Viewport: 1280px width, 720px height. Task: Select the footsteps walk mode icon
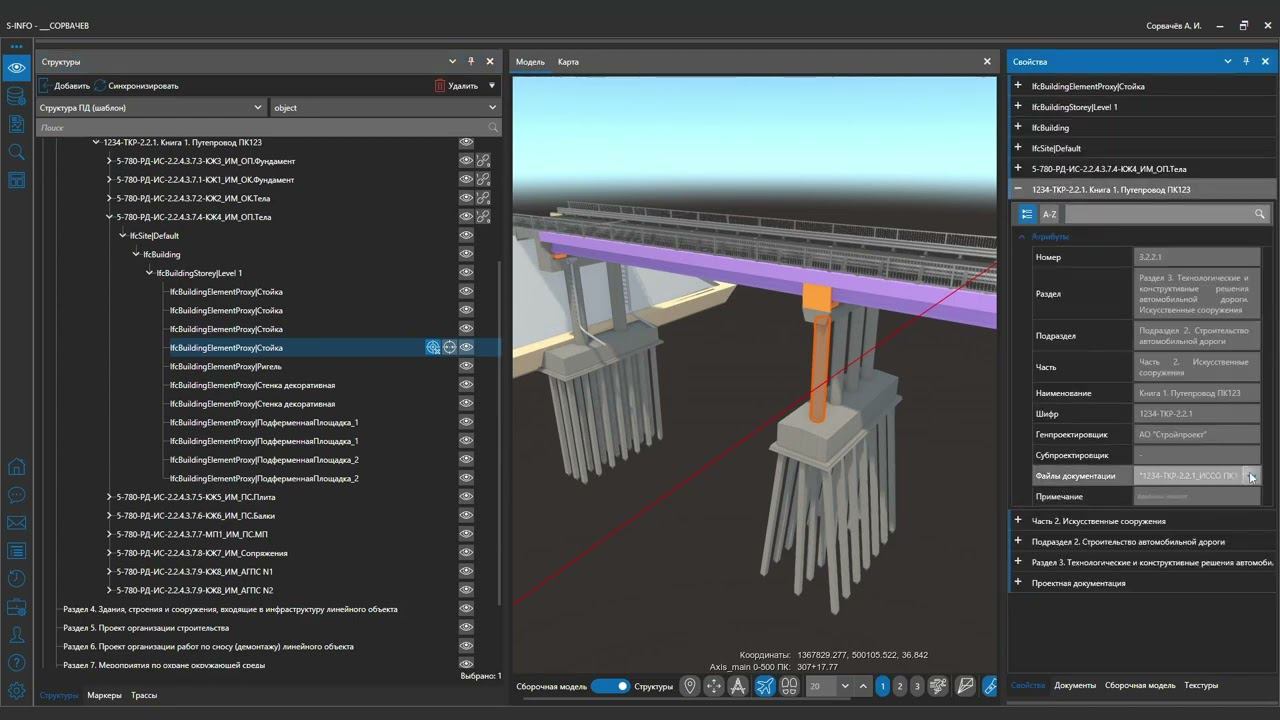(x=789, y=686)
